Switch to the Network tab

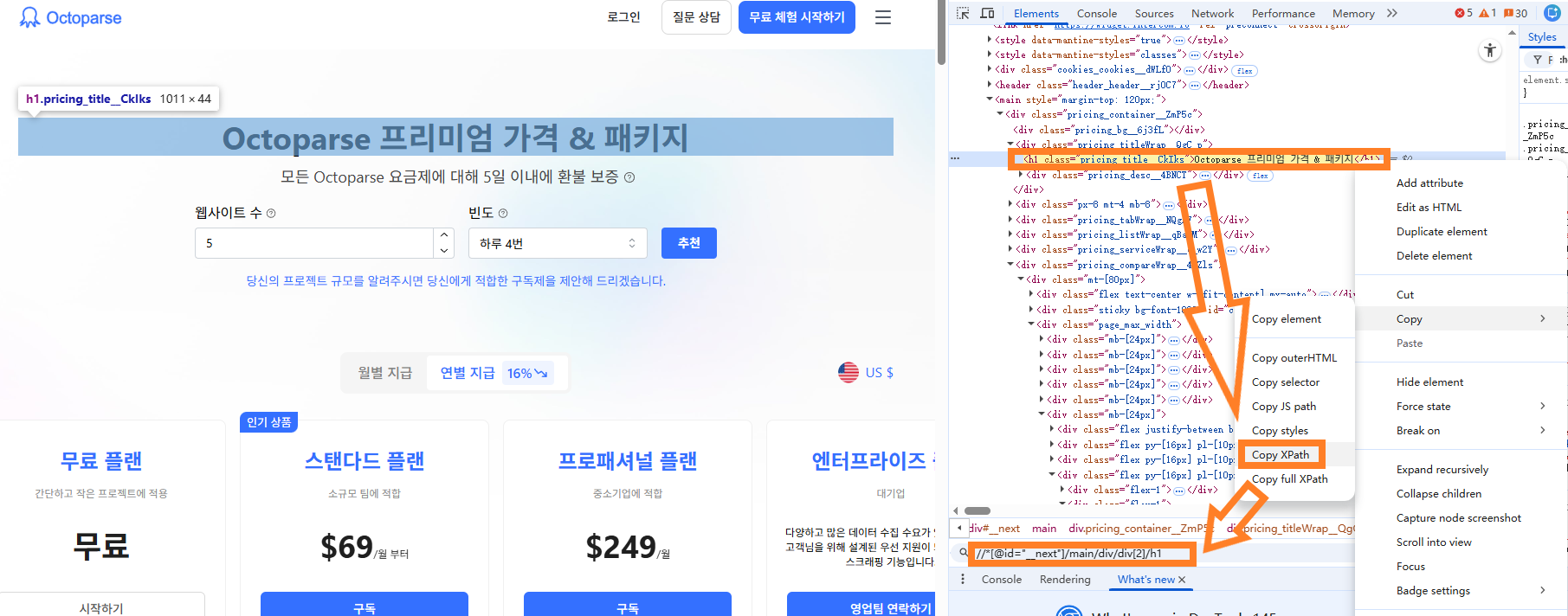(x=1212, y=13)
